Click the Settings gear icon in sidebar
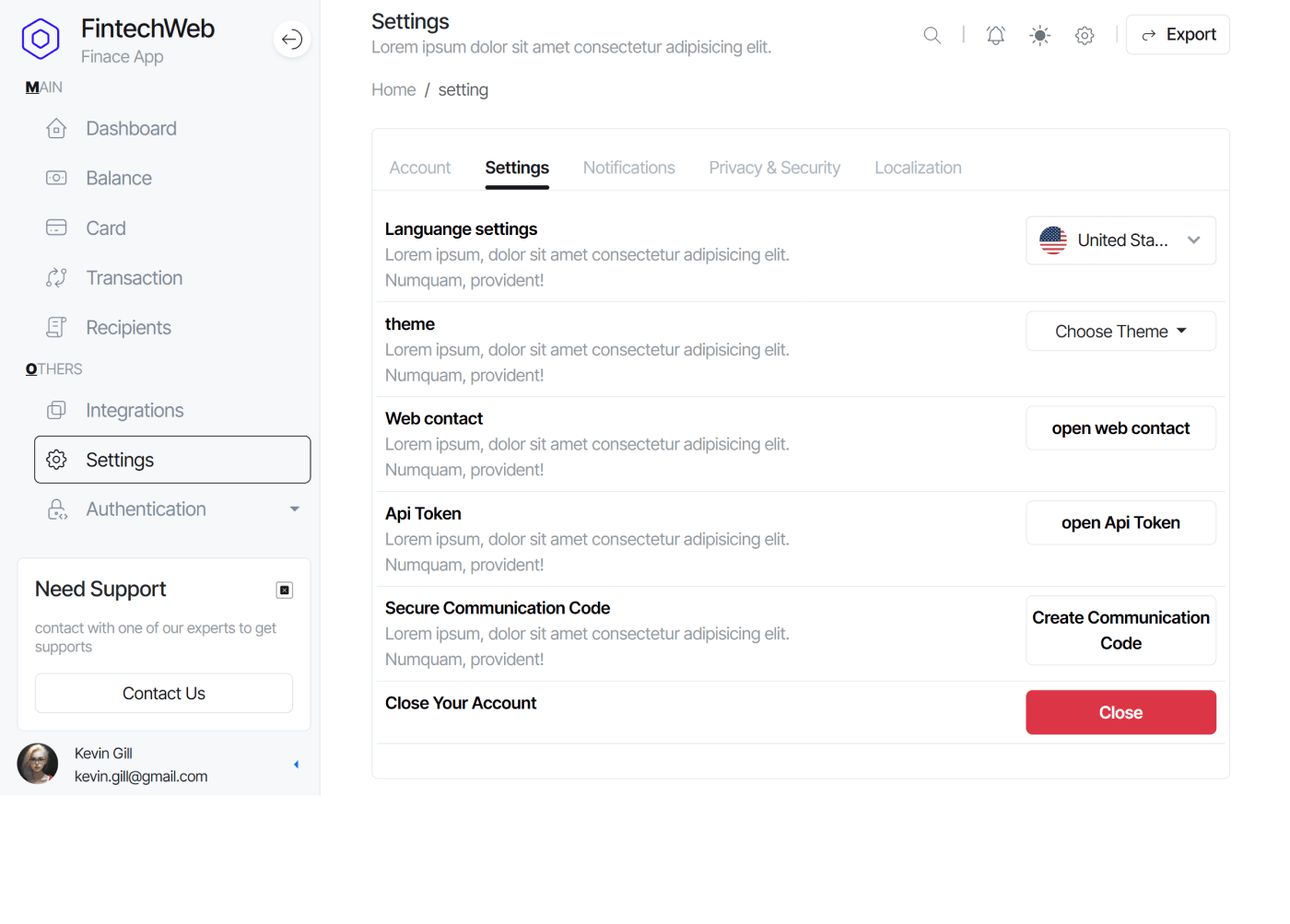The width and height of the screenshot is (1290, 924). (56, 460)
